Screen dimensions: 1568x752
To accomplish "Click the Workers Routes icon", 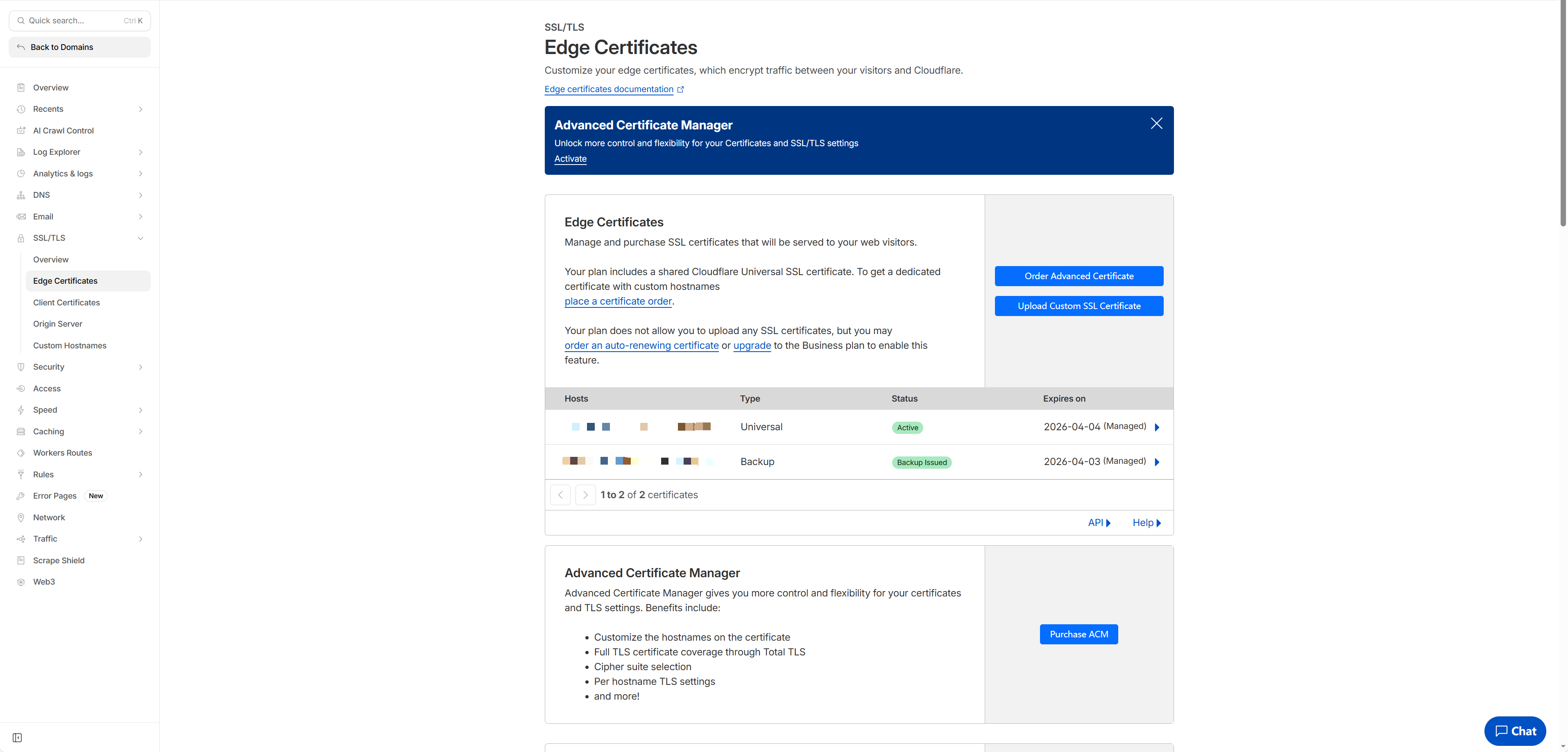I will pos(21,453).
